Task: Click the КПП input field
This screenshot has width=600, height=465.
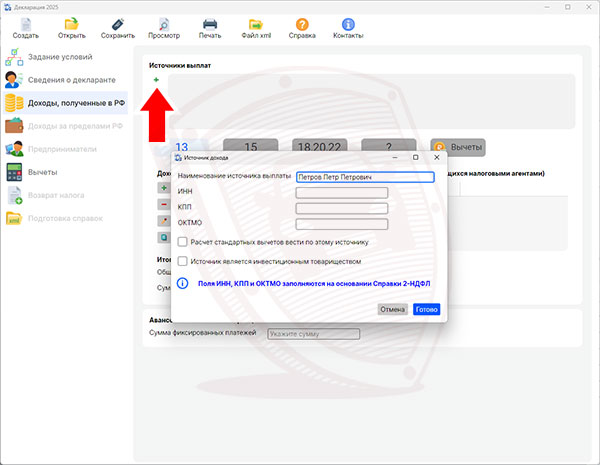Action: 341,207
